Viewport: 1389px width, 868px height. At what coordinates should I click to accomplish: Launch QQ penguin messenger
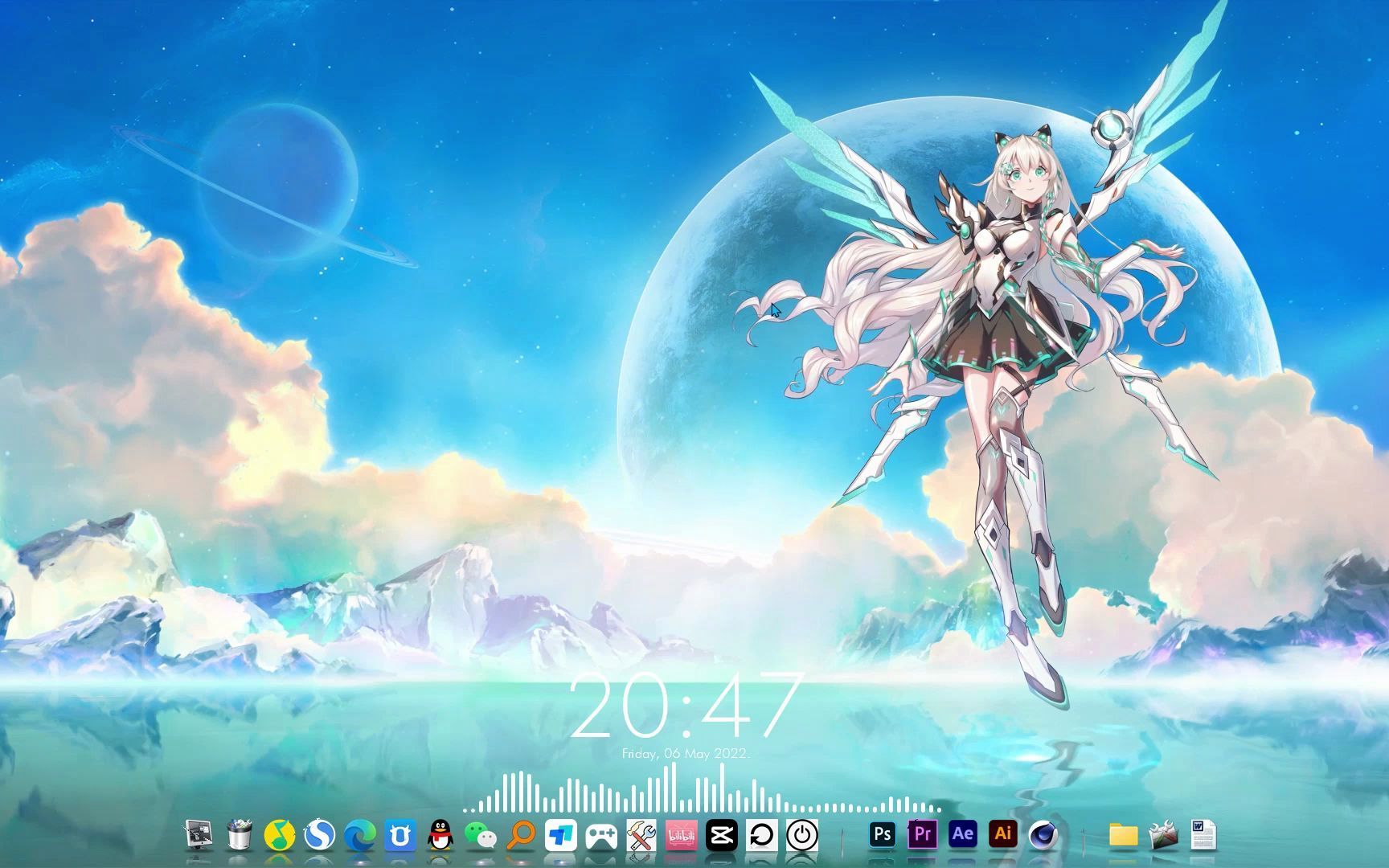pos(439,836)
